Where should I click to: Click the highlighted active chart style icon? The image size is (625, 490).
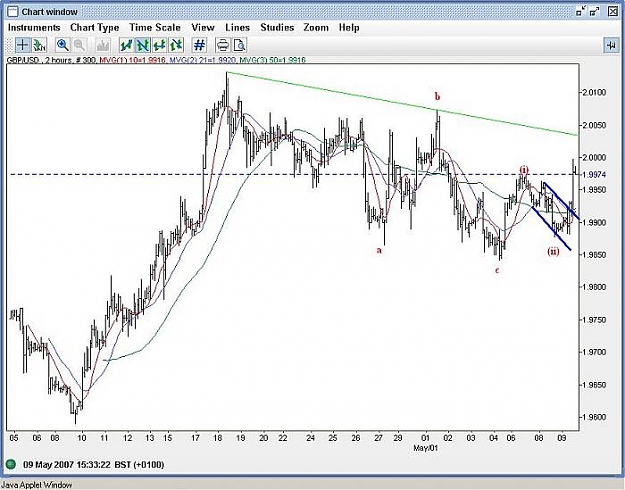point(143,45)
